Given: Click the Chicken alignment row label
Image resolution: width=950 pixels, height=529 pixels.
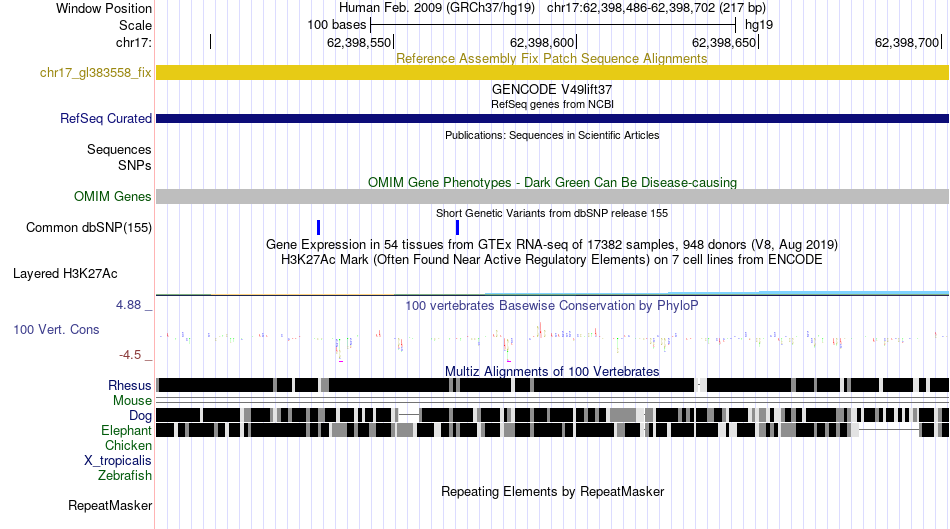Looking at the screenshot, I should pyautogui.click(x=128, y=446).
